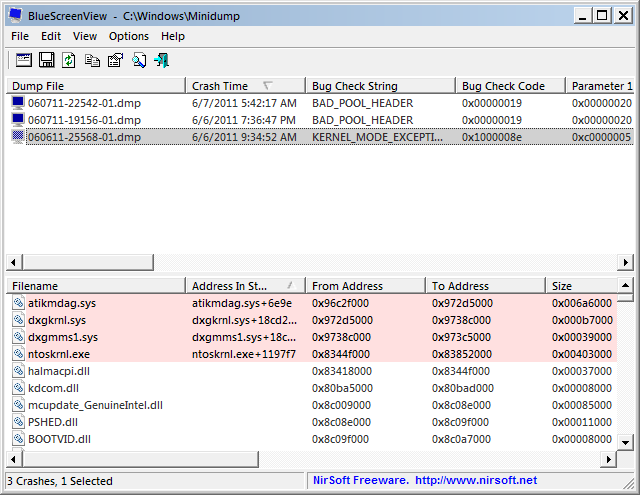Open the Help menu
The width and height of the screenshot is (640, 495).
(x=173, y=36)
